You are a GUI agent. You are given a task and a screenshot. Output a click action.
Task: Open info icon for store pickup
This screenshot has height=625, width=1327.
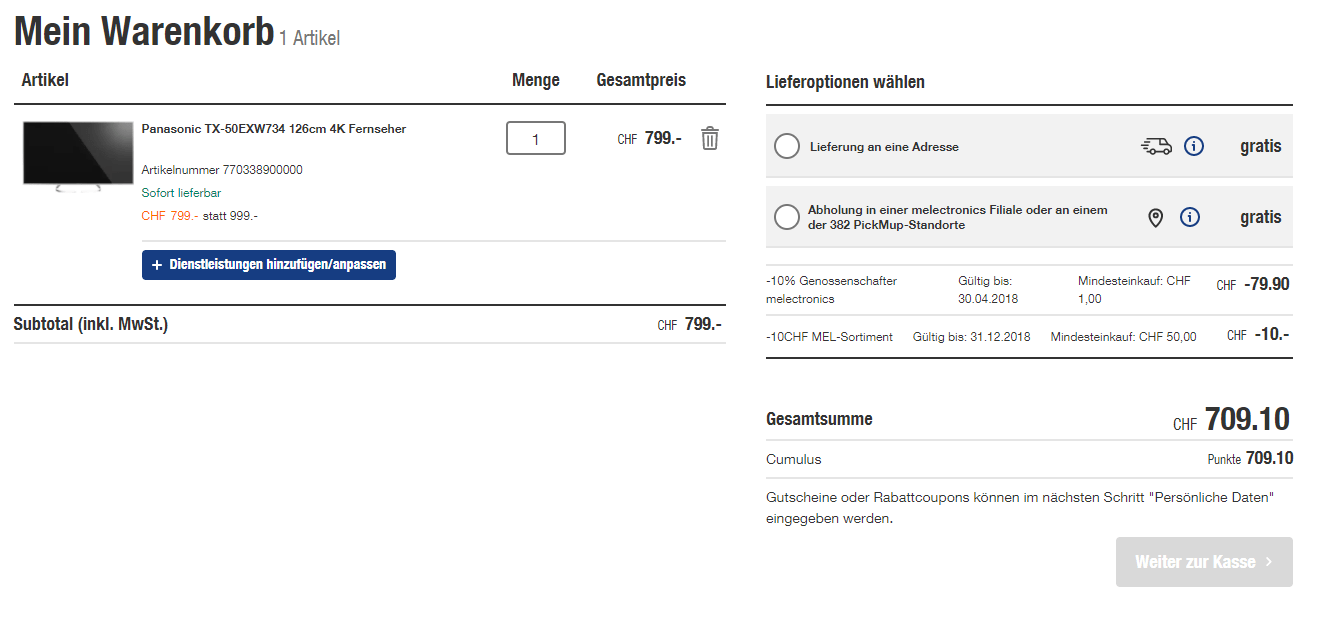coord(1189,217)
